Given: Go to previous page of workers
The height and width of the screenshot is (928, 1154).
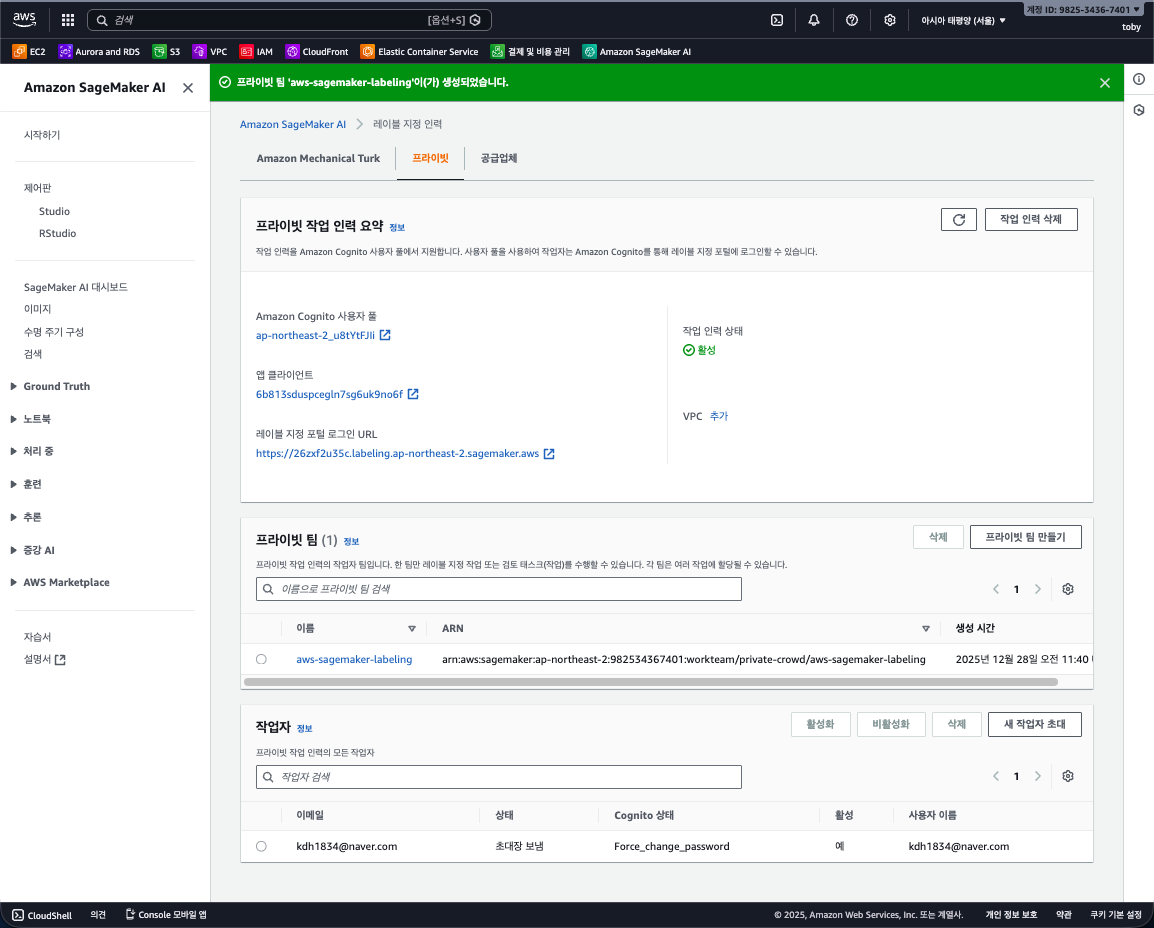Looking at the screenshot, I should coord(996,776).
